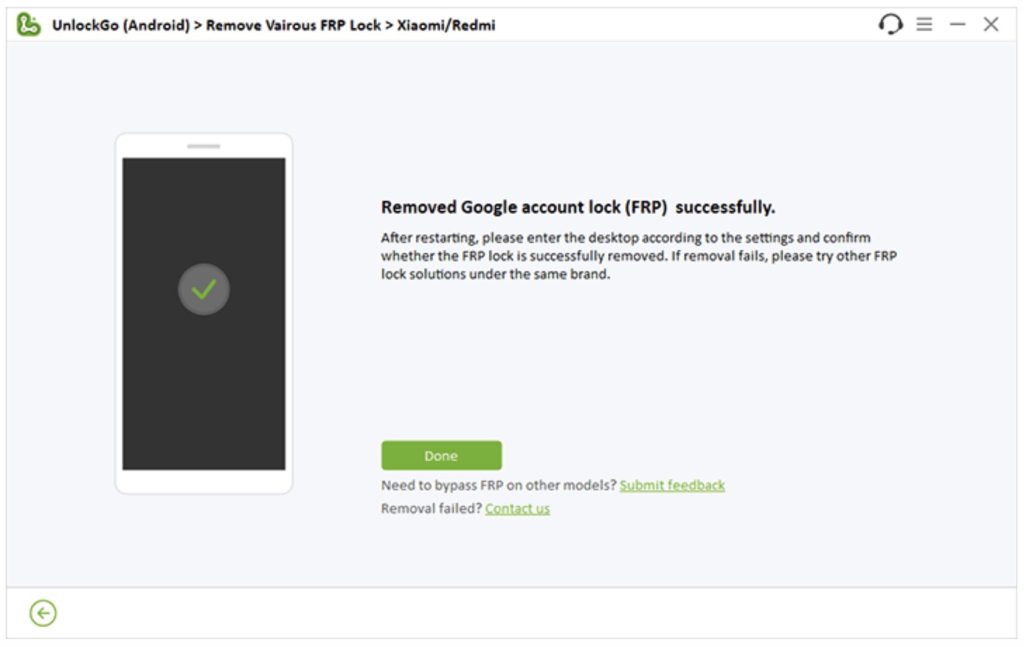Click the Xiaomi/Redmi breadcrumb segment
The height and width of the screenshot is (647, 1024).
(445, 25)
